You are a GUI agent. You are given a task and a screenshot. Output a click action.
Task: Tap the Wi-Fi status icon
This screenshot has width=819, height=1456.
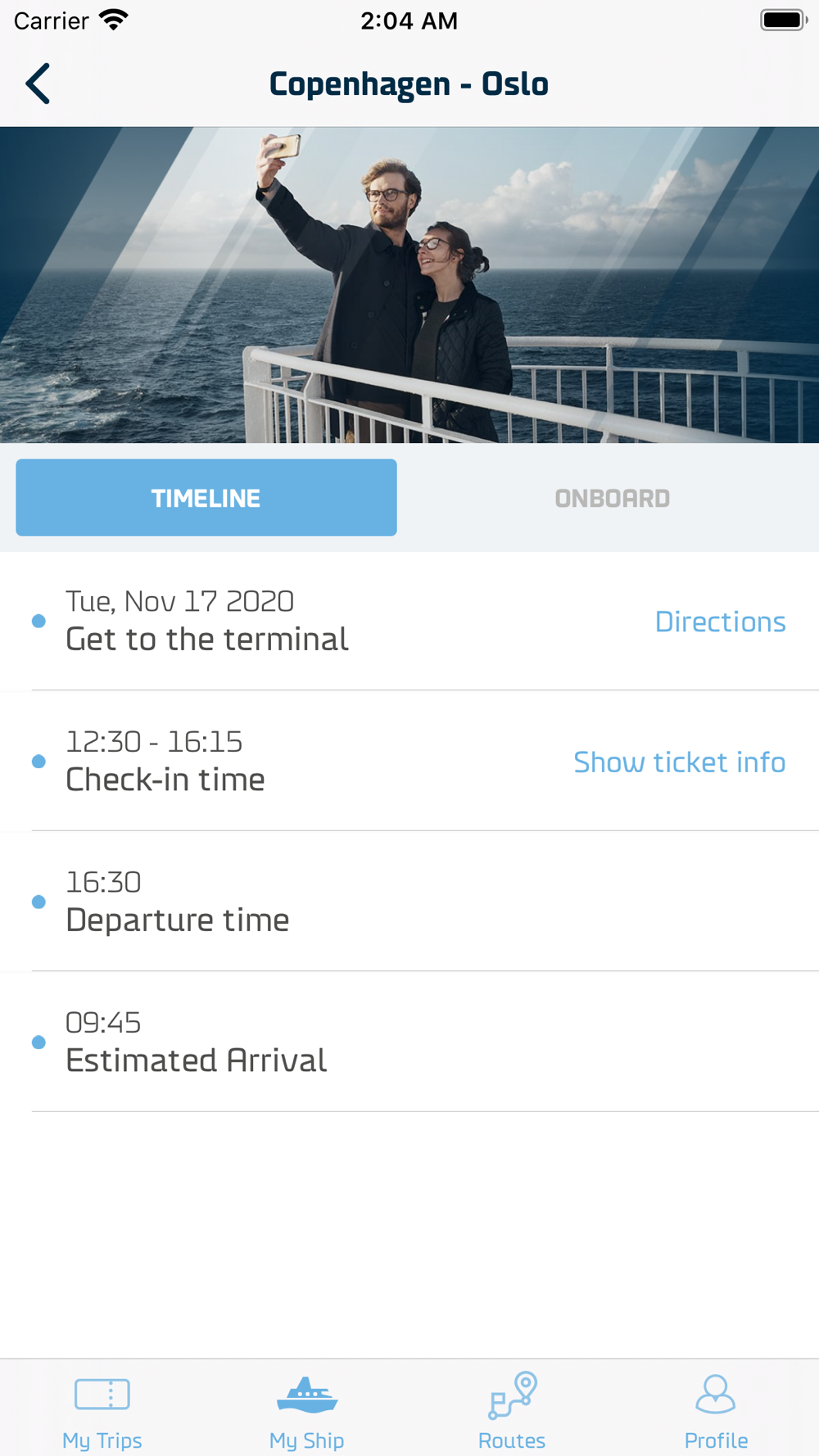[114, 20]
